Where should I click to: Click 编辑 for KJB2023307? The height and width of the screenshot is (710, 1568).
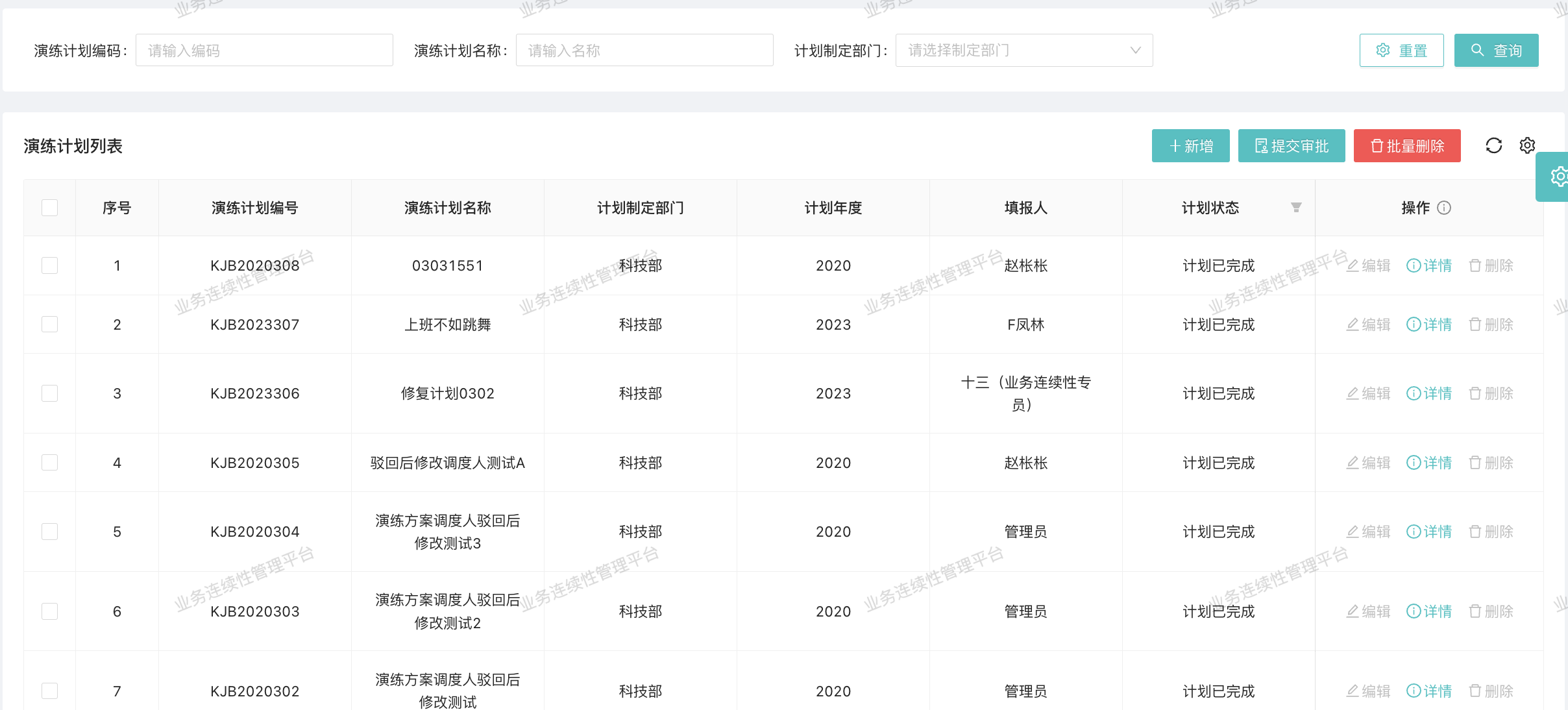[x=1368, y=324]
